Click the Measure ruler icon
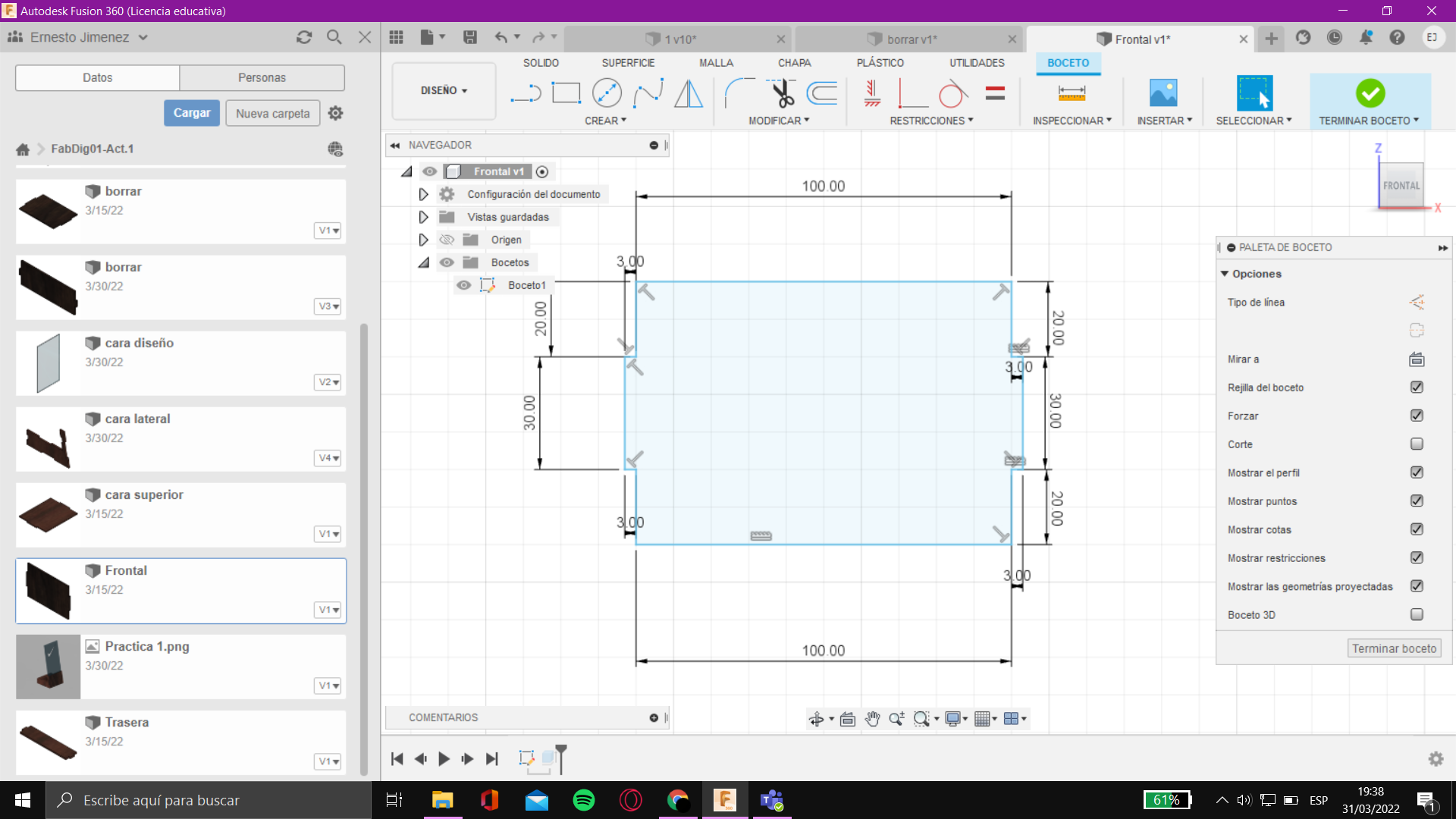1456x819 pixels. (1072, 93)
